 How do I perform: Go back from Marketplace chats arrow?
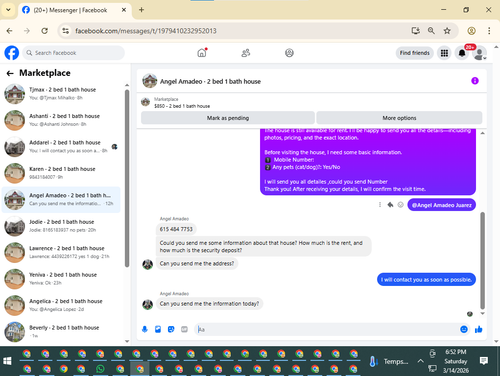point(10,73)
